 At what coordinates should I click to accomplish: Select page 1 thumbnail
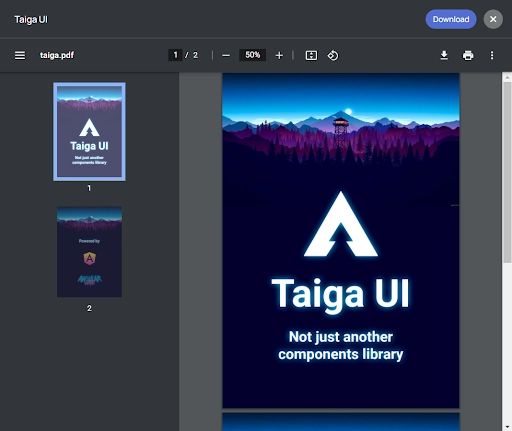(x=89, y=132)
